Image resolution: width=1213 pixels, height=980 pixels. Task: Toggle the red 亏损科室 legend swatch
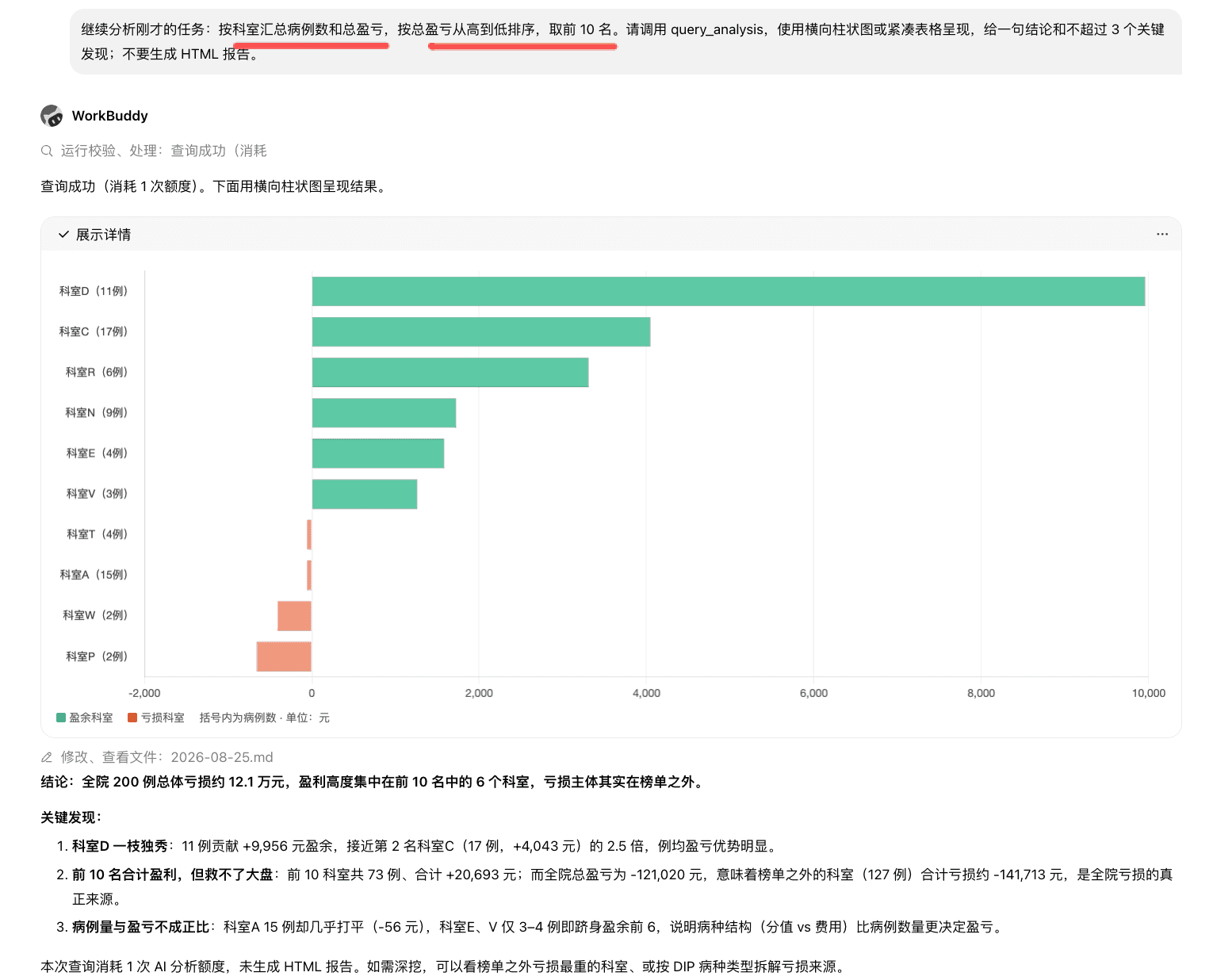(x=132, y=718)
